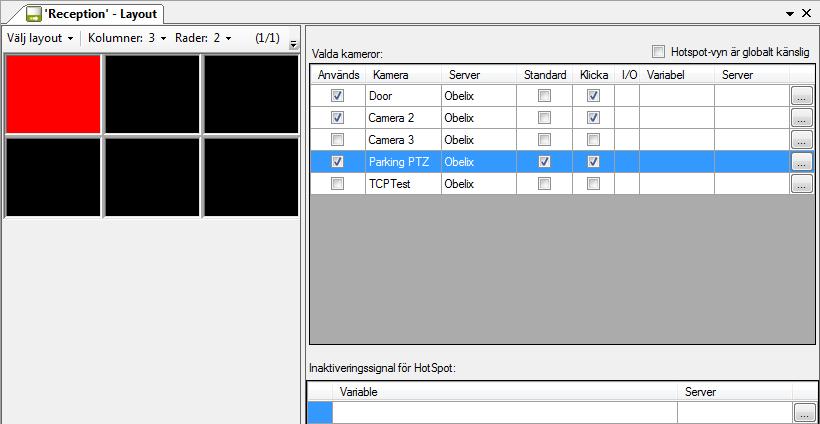This screenshot has height=424, width=820.
Task: Open the Rader dropdown
Action: [203, 38]
